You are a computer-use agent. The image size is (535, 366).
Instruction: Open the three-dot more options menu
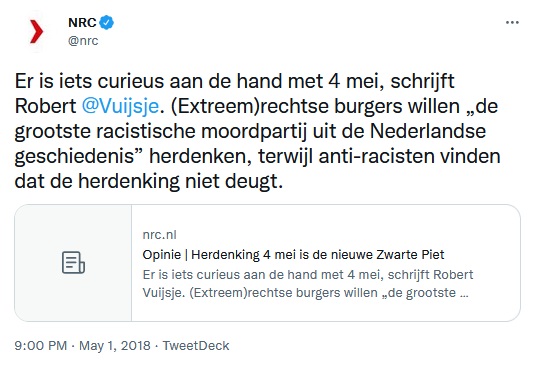click(512, 23)
